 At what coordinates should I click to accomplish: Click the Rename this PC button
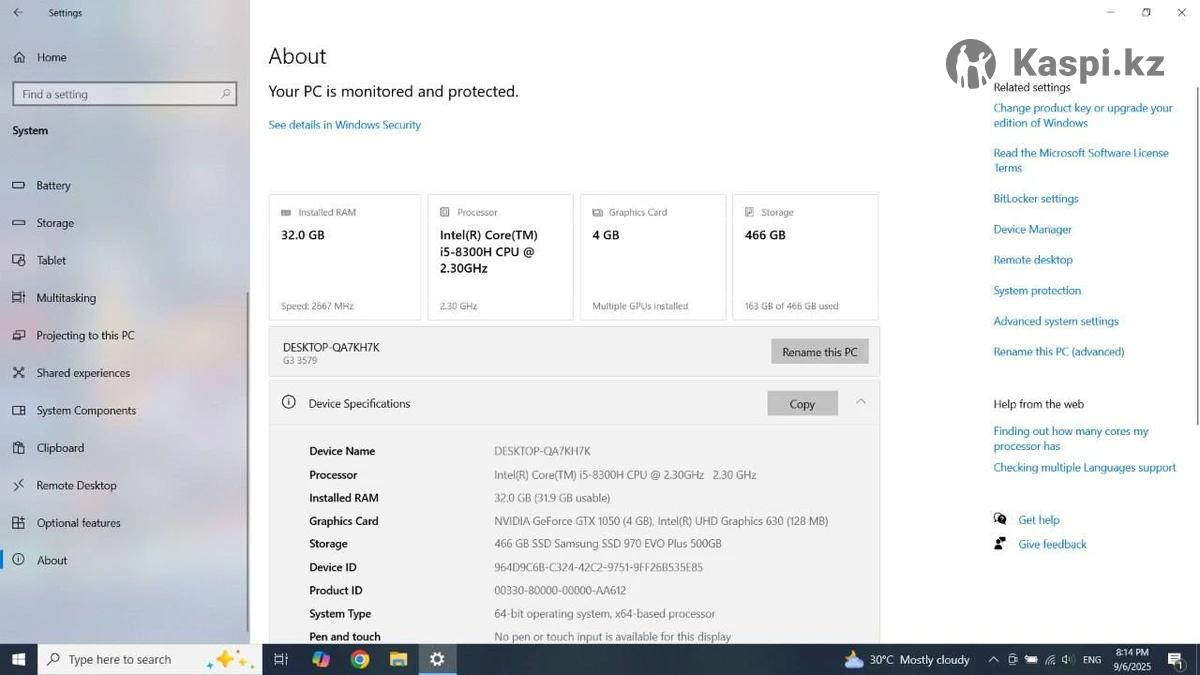(819, 352)
